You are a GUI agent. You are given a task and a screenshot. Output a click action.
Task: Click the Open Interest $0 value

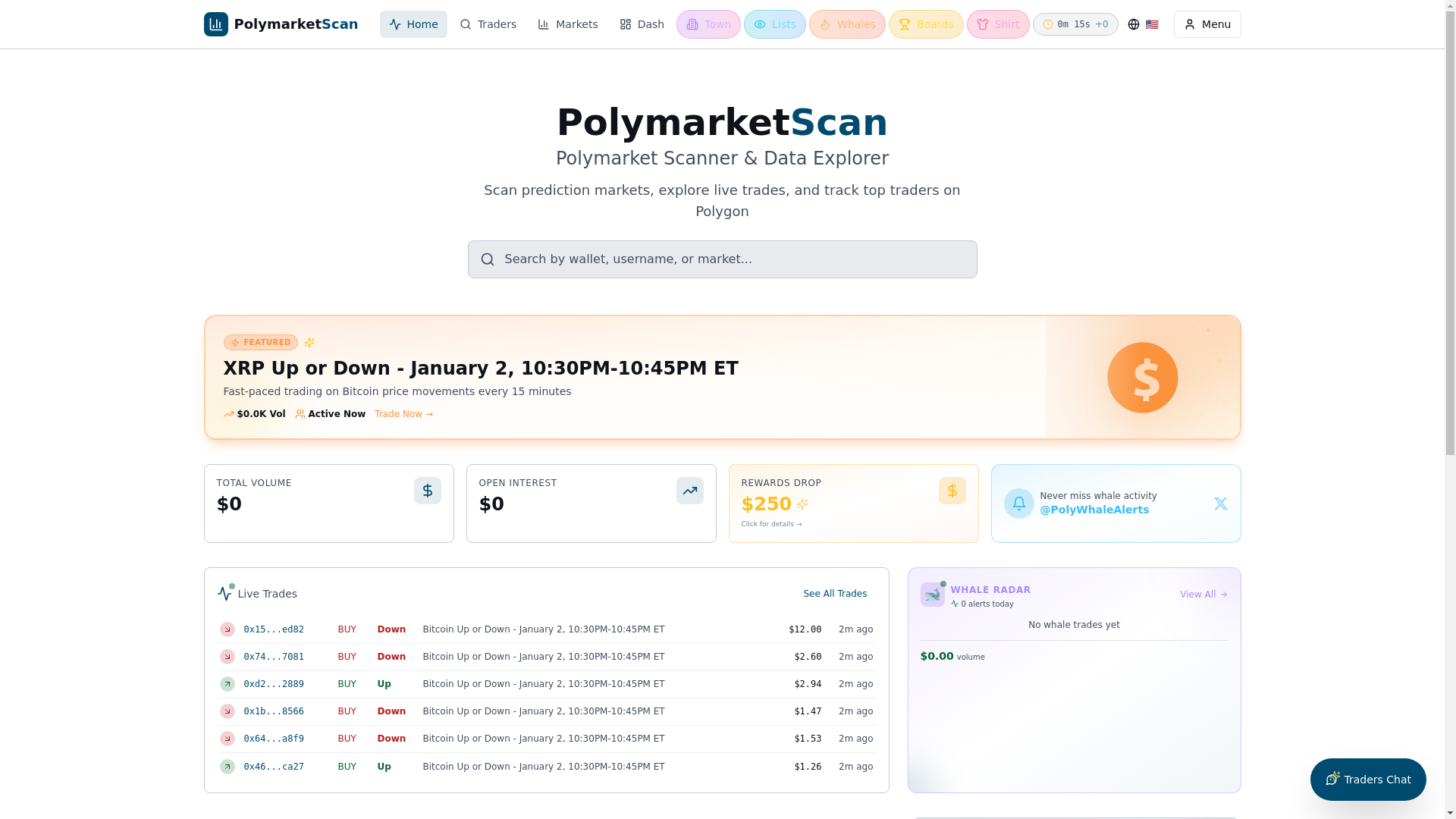tap(491, 504)
